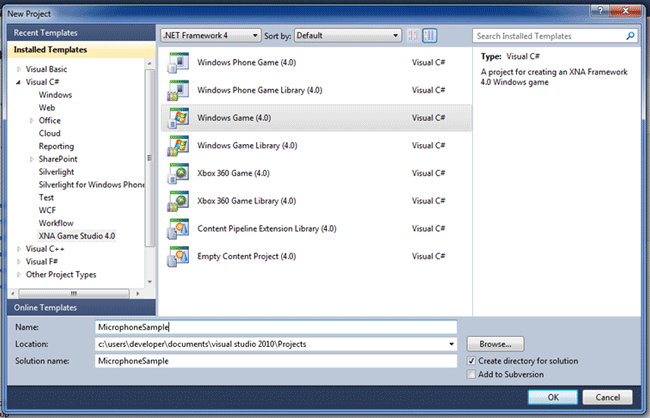Click the Windows Phone Game Library (4.0) icon

178,90
